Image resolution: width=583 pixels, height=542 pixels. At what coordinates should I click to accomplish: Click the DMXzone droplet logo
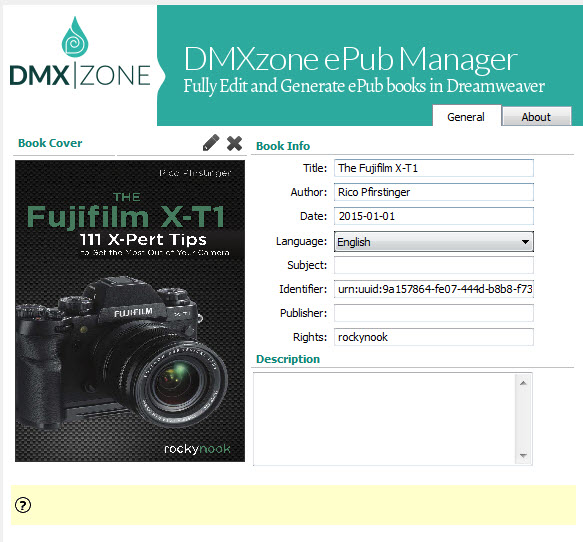click(75, 36)
